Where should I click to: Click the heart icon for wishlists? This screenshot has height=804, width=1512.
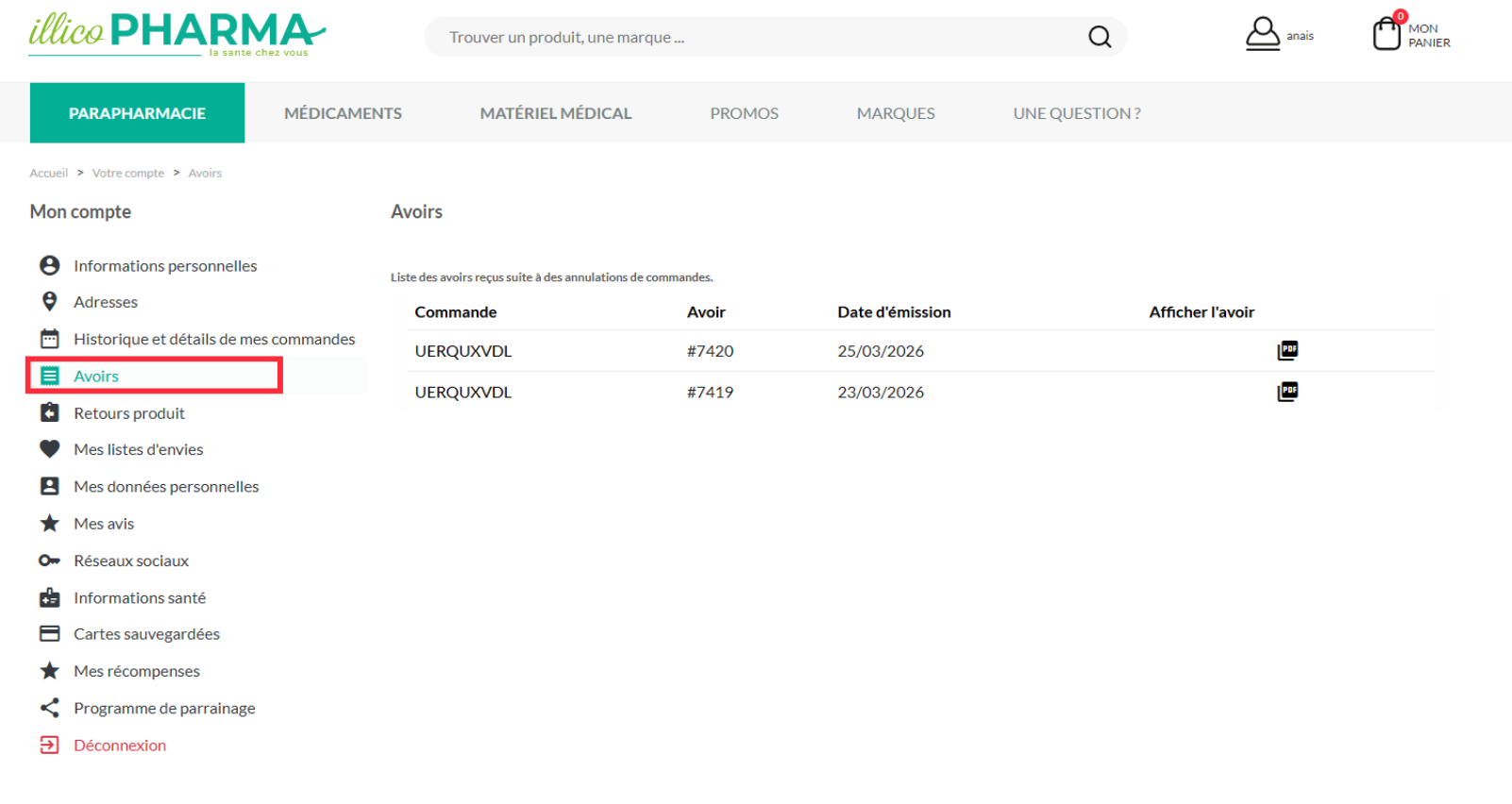49,449
